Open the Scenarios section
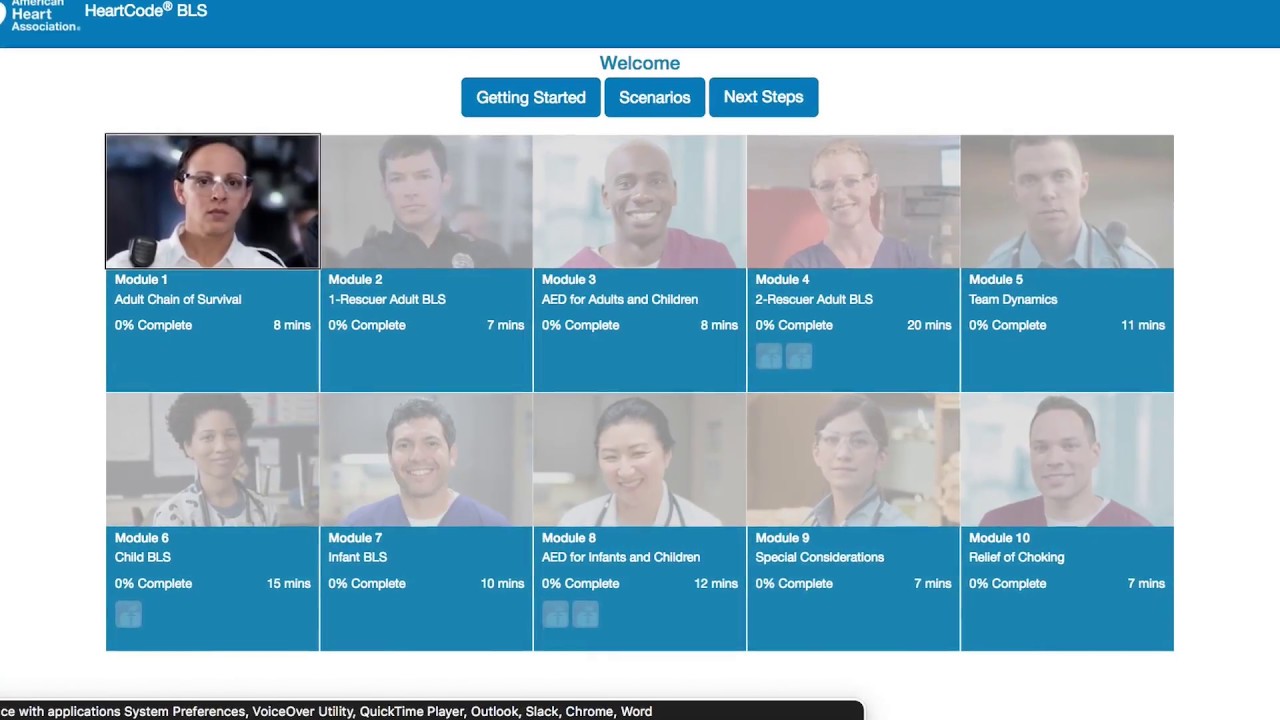The image size is (1280, 720). point(655,97)
